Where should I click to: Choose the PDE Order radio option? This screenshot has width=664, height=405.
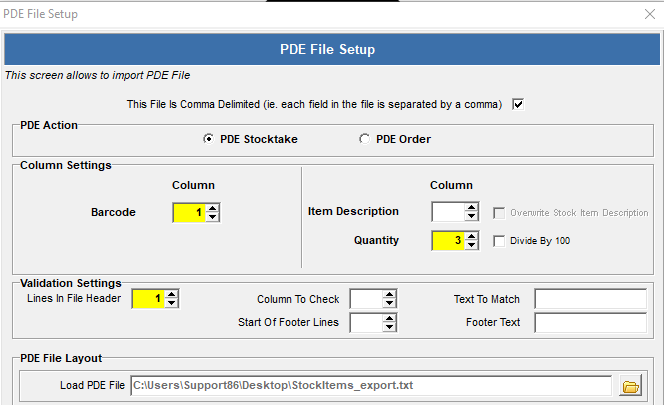point(364,139)
